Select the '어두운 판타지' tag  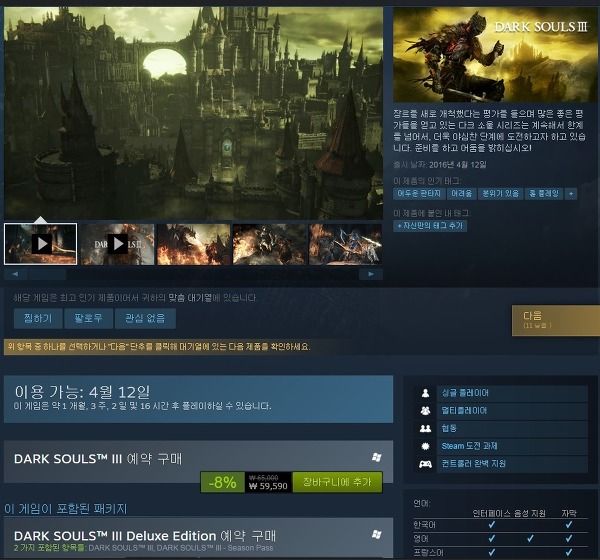(419, 194)
